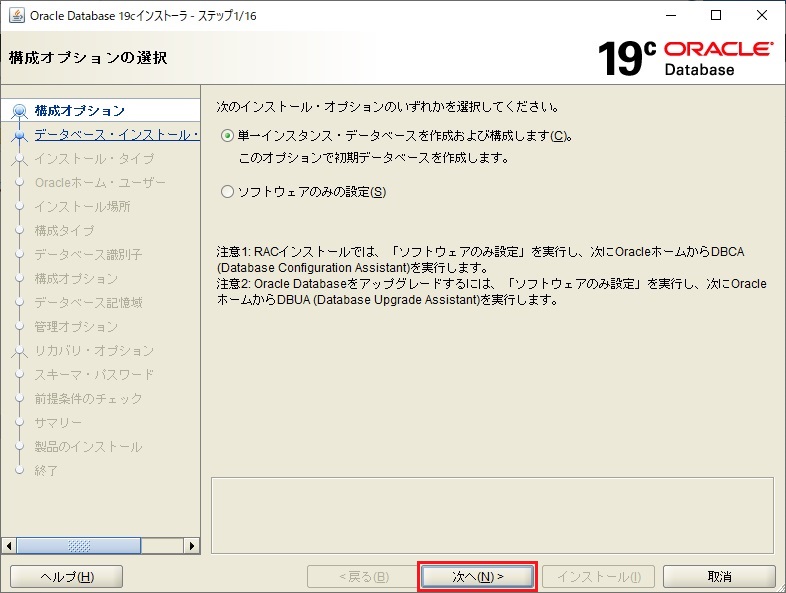Screen dimensions: 786x593
Task: Select the ソフトウェアのみの設定 radio button
Action: click(227, 191)
